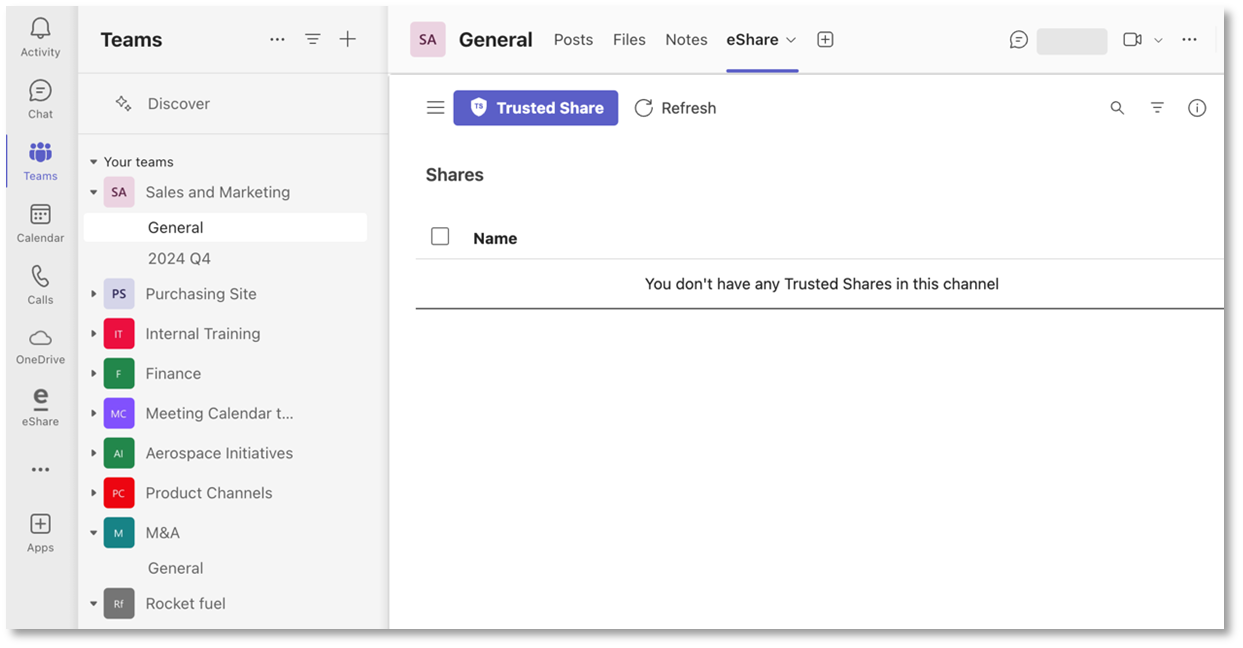1243x648 pixels.
Task: Click the Finance team F avatar
Action: (119, 374)
